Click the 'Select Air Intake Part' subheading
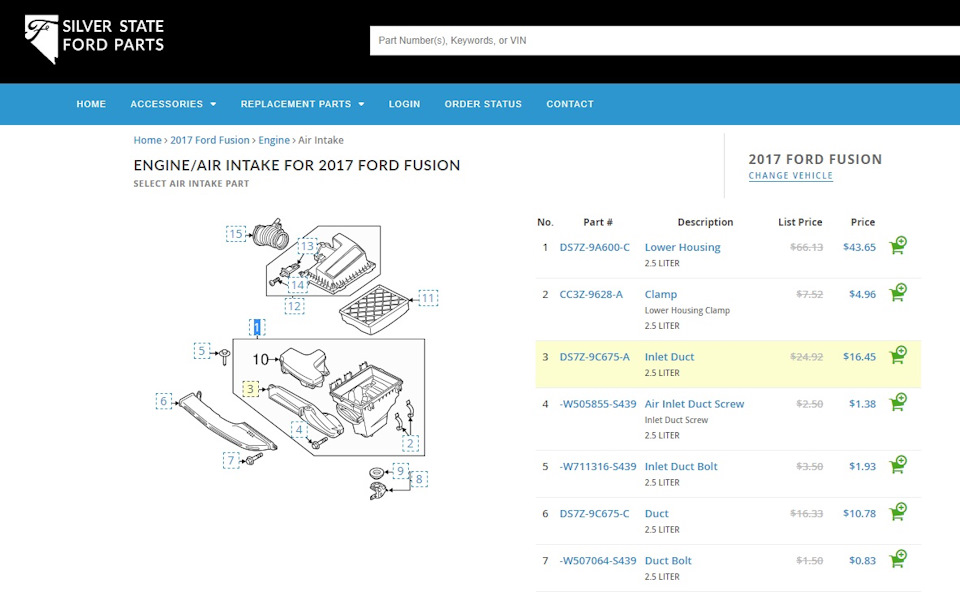Screen dimensions: 960x592 pos(191,184)
